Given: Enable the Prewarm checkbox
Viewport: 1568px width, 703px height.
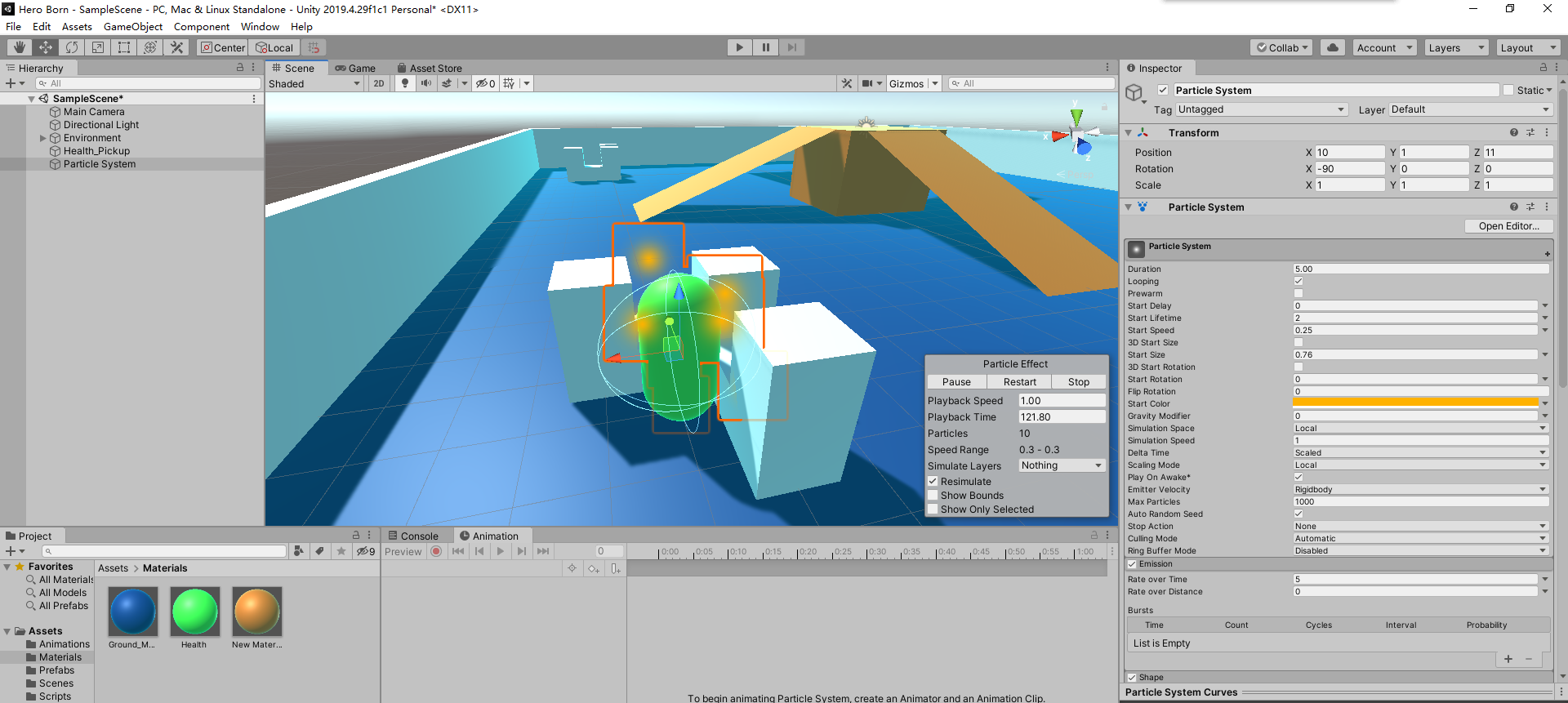Looking at the screenshot, I should click(x=1298, y=293).
